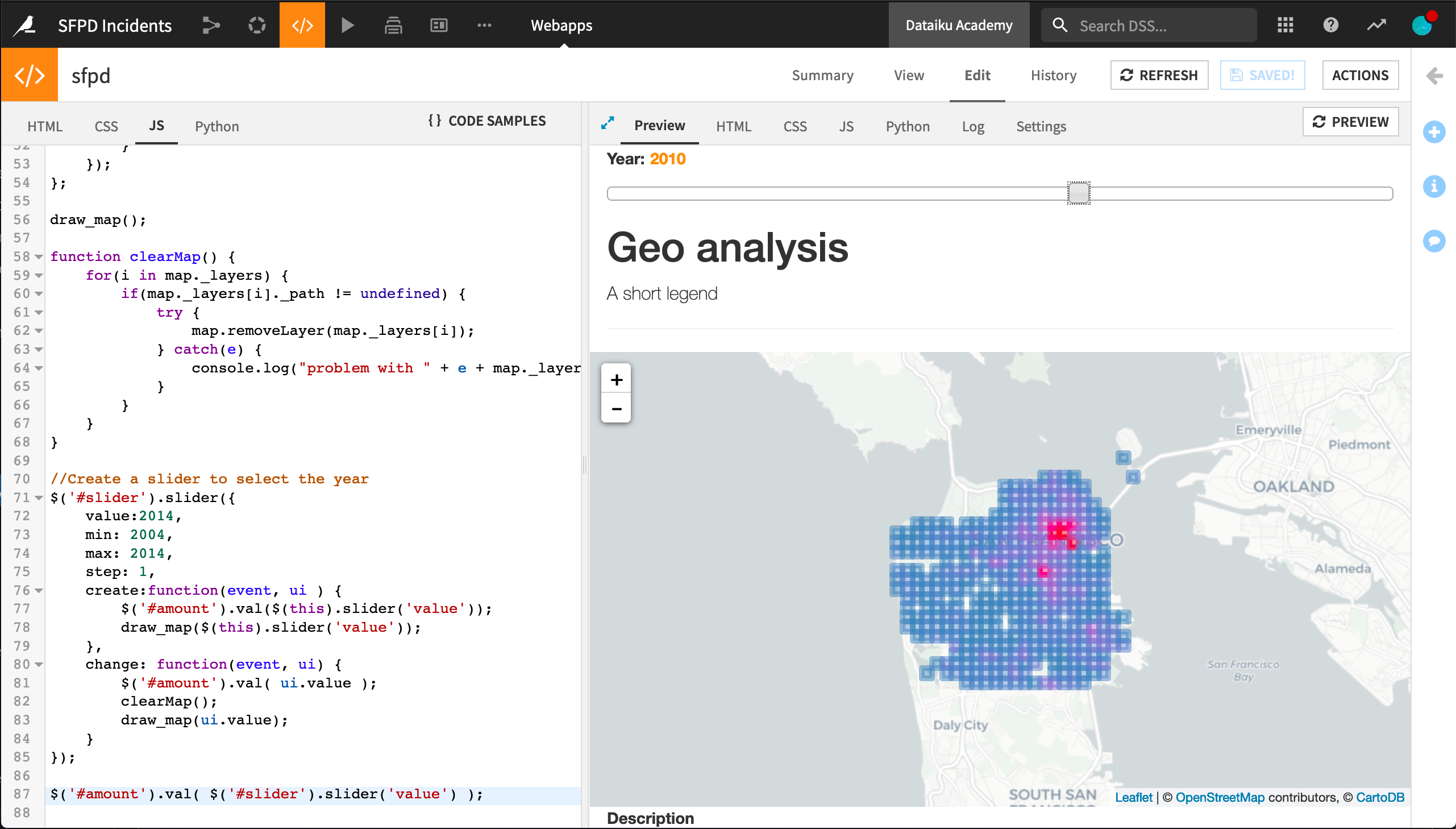Zoom out on the map
This screenshot has height=829, width=1456.
pos(616,408)
